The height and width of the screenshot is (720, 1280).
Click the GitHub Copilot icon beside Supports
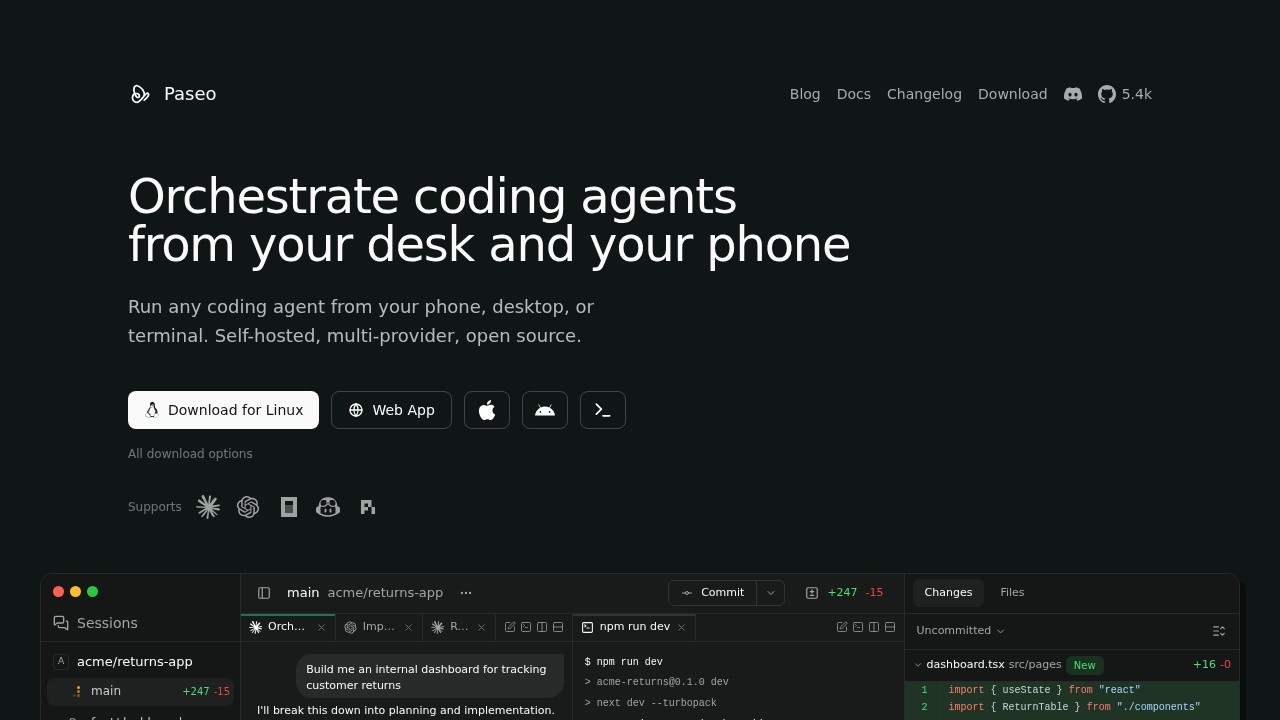(328, 507)
